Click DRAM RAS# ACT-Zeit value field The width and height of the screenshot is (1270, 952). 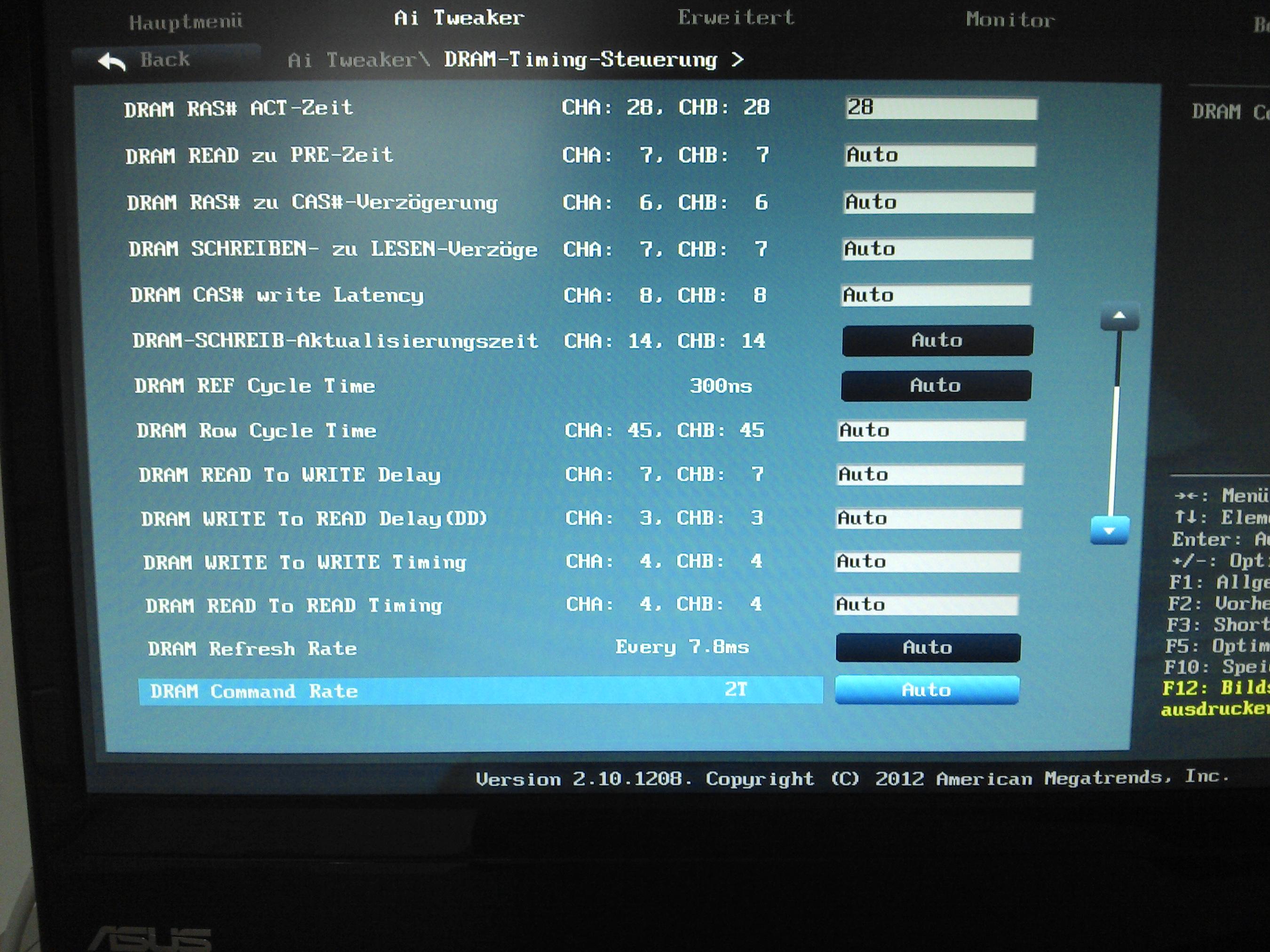[x=941, y=108]
